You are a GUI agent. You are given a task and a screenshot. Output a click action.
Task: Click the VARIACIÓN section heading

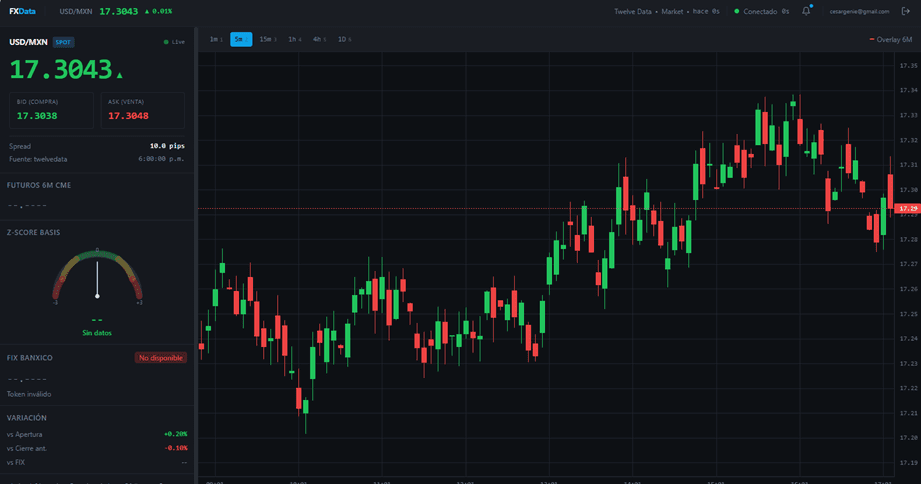pyautogui.click(x=26, y=418)
